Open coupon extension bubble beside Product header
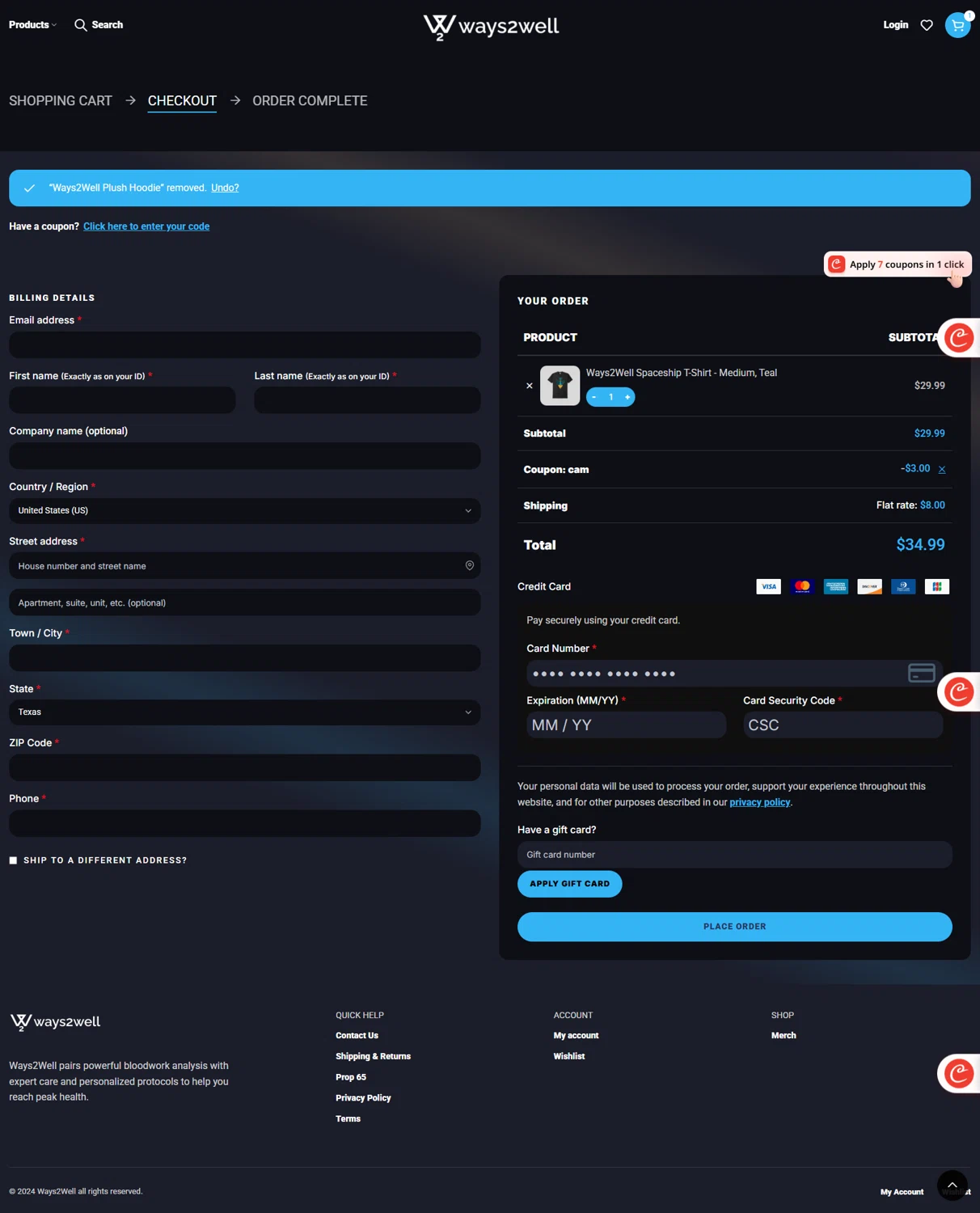980x1213 pixels. click(959, 338)
